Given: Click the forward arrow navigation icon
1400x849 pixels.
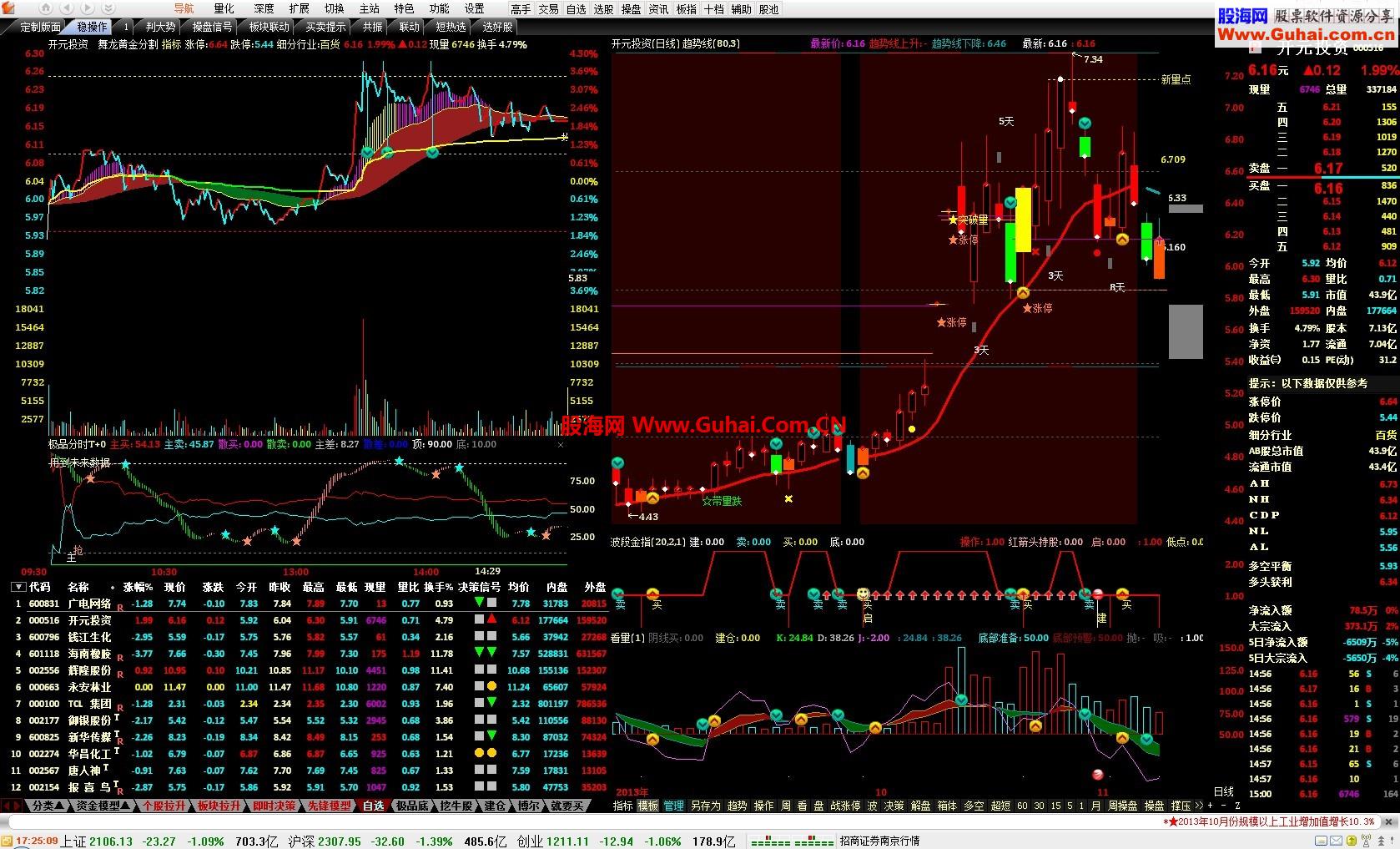Looking at the screenshot, I should click(88, 8).
